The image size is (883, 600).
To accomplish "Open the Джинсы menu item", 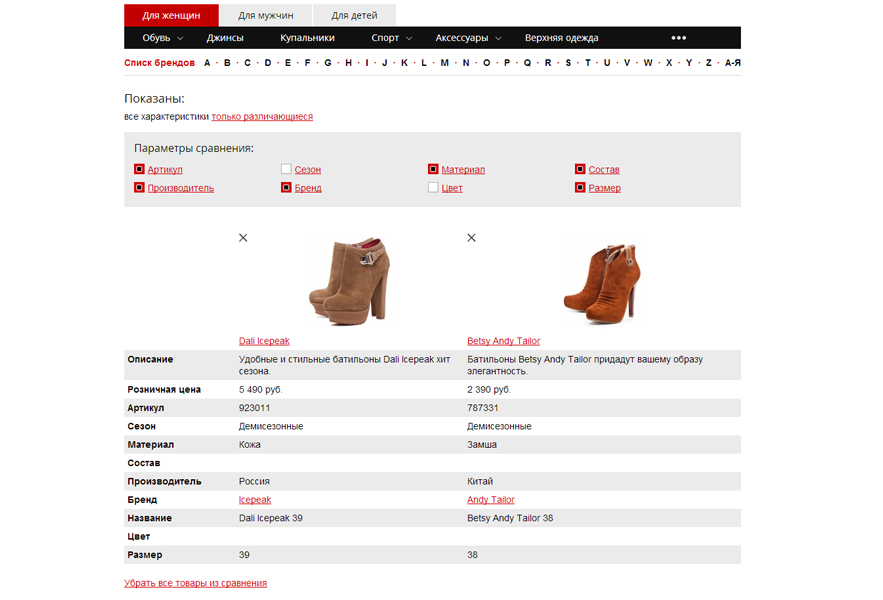I will pyautogui.click(x=225, y=38).
